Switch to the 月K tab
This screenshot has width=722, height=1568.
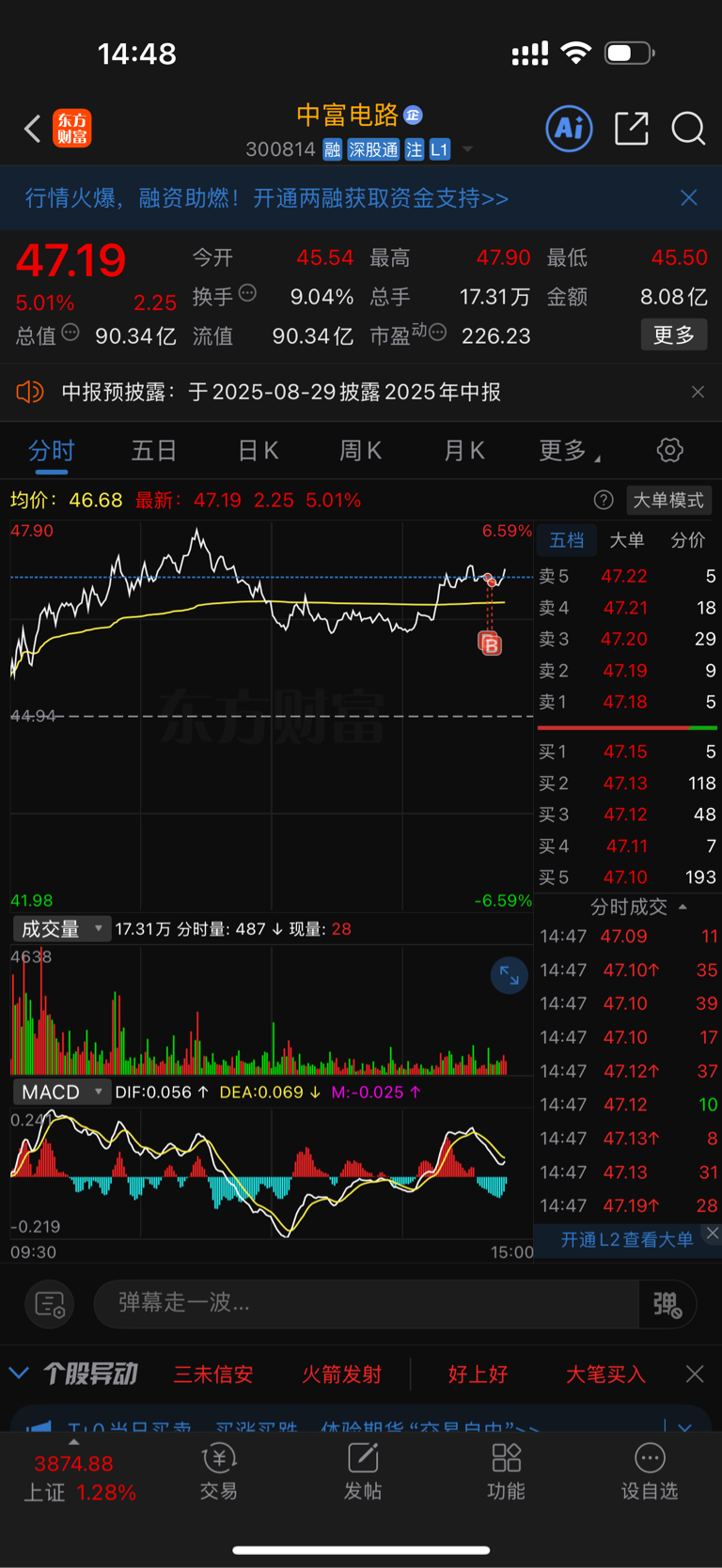coord(464,451)
